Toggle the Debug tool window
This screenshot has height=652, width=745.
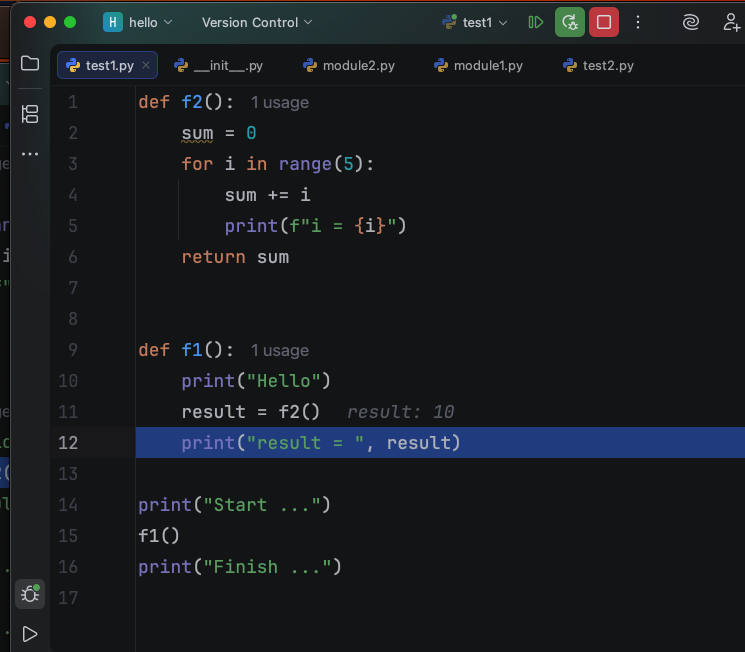30,594
